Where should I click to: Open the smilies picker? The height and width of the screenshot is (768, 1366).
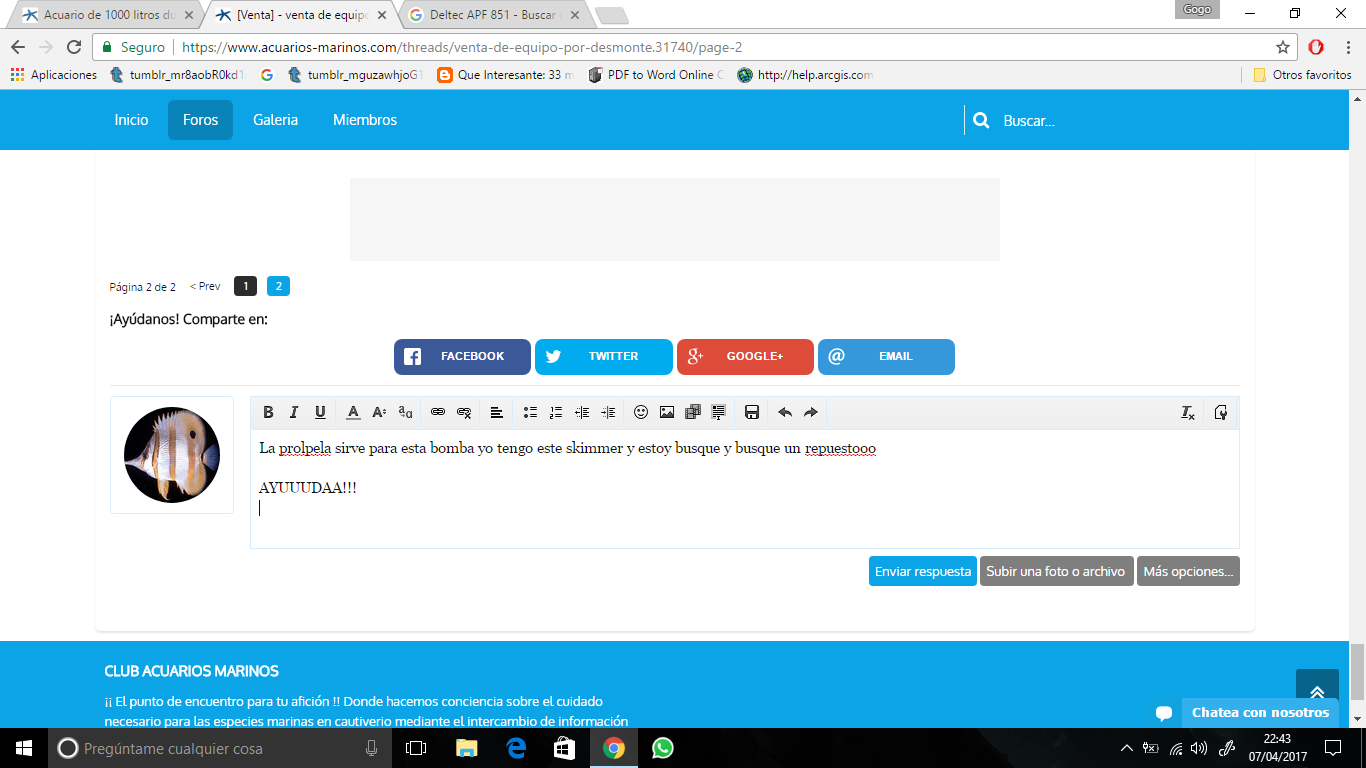pyautogui.click(x=641, y=412)
